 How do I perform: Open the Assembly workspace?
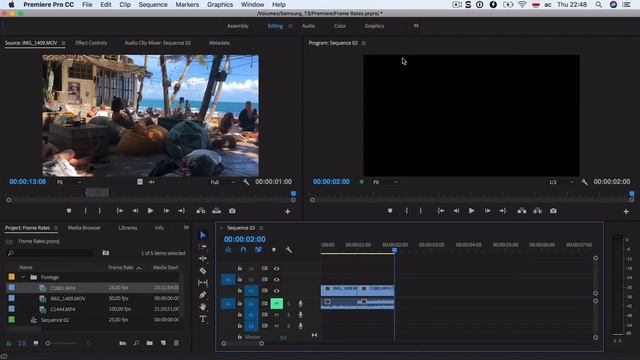[238, 26]
